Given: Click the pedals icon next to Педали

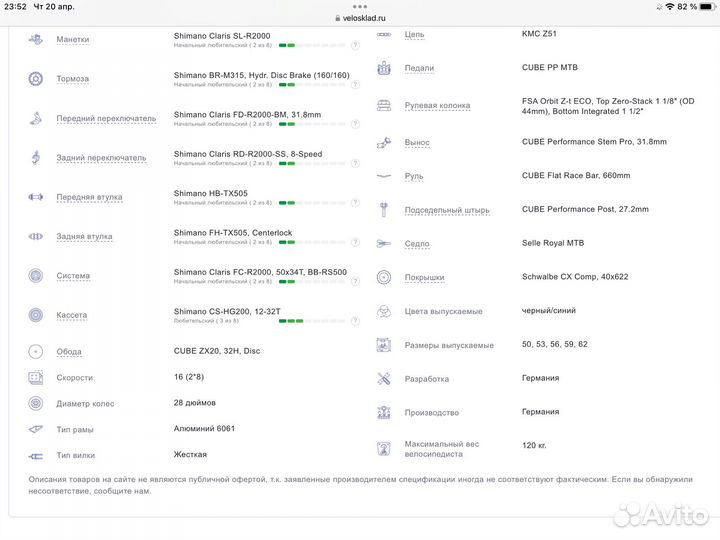Looking at the screenshot, I should pyautogui.click(x=384, y=68).
